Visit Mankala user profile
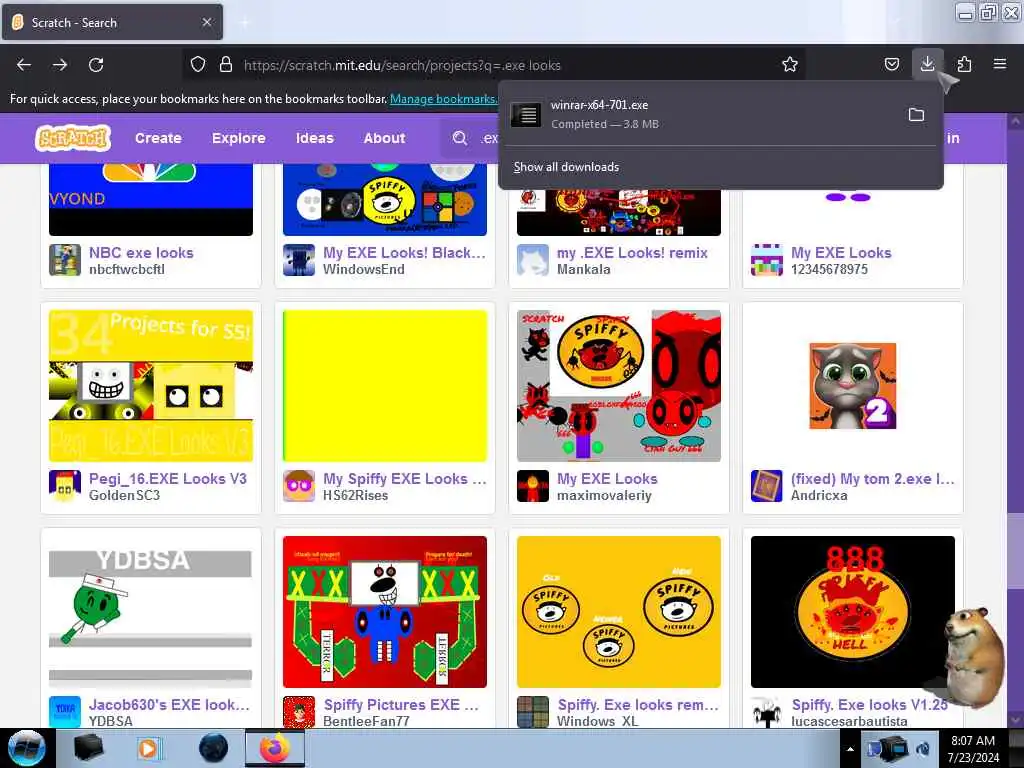1024x768 pixels. [x=583, y=269]
